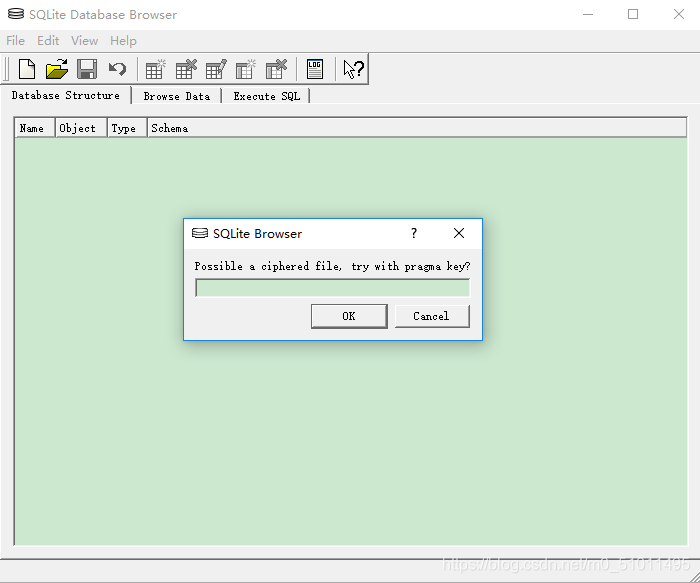
Task: Click the Create Table toolbar icon
Action: (x=155, y=69)
